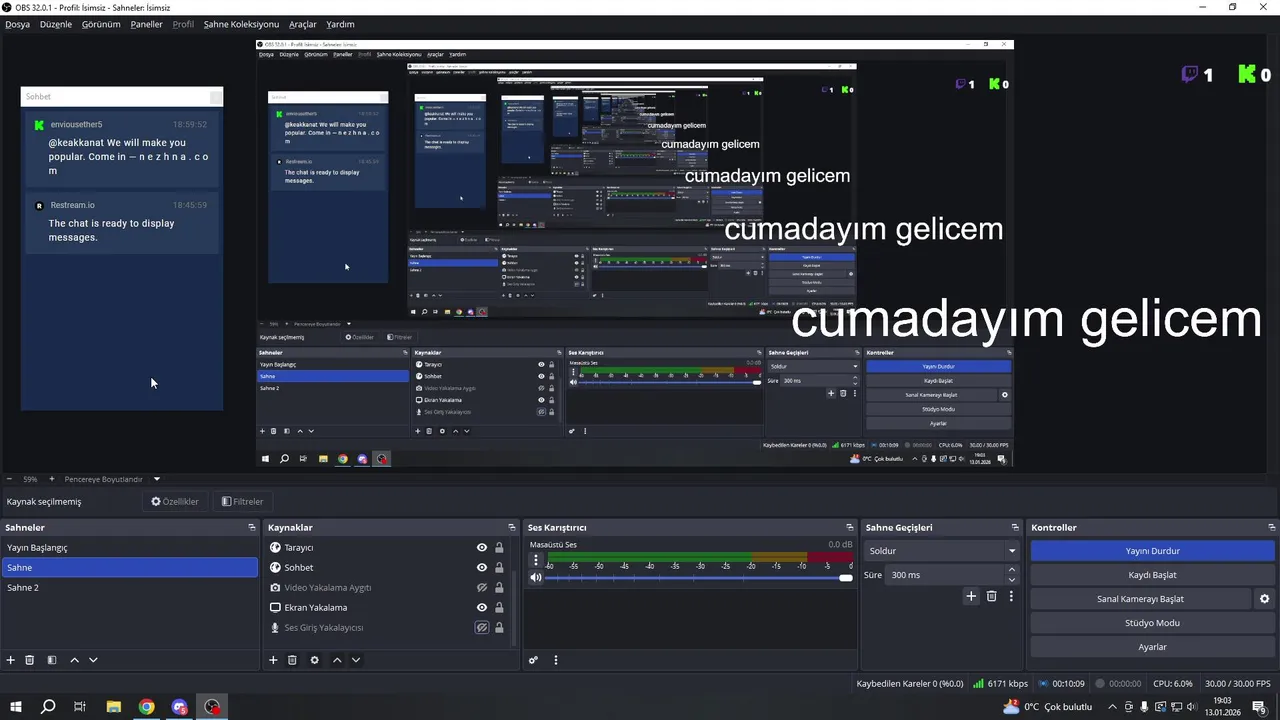Hide the Ekran Yakalama source
Screen dimensions: 1280x720
pyautogui.click(x=482, y=608)
